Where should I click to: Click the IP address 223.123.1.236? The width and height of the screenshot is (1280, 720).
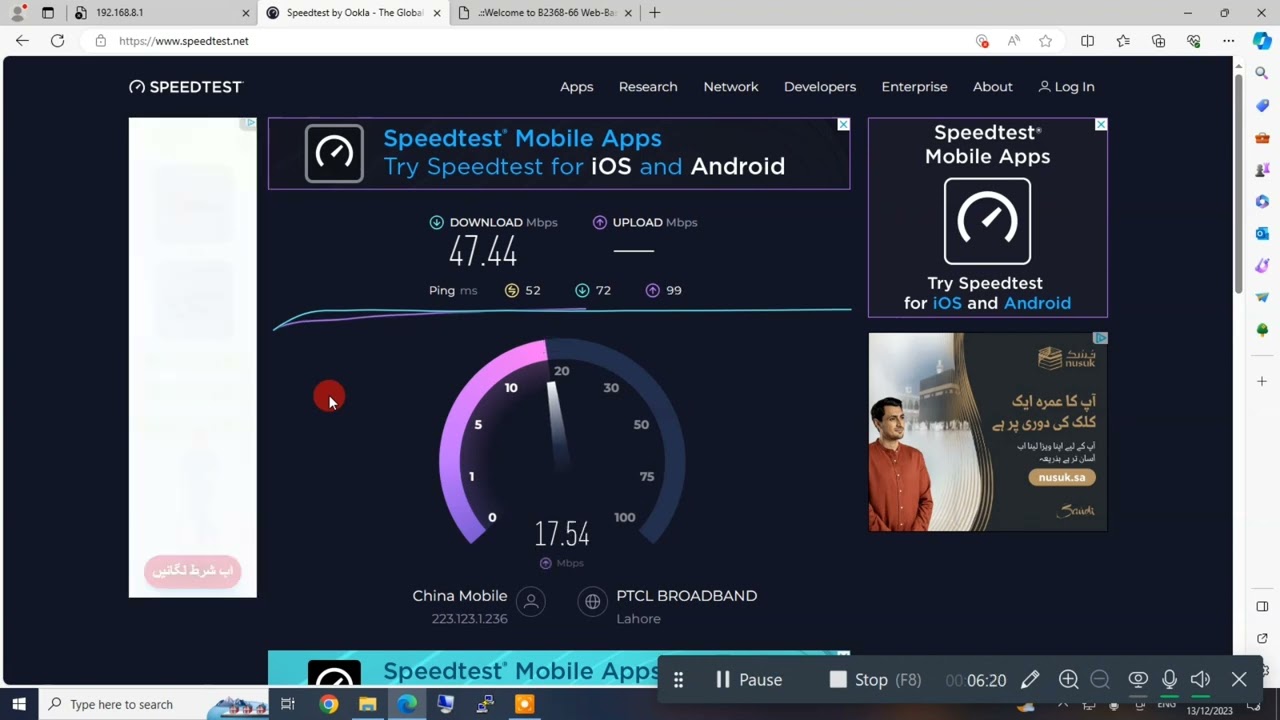[469, 619]
